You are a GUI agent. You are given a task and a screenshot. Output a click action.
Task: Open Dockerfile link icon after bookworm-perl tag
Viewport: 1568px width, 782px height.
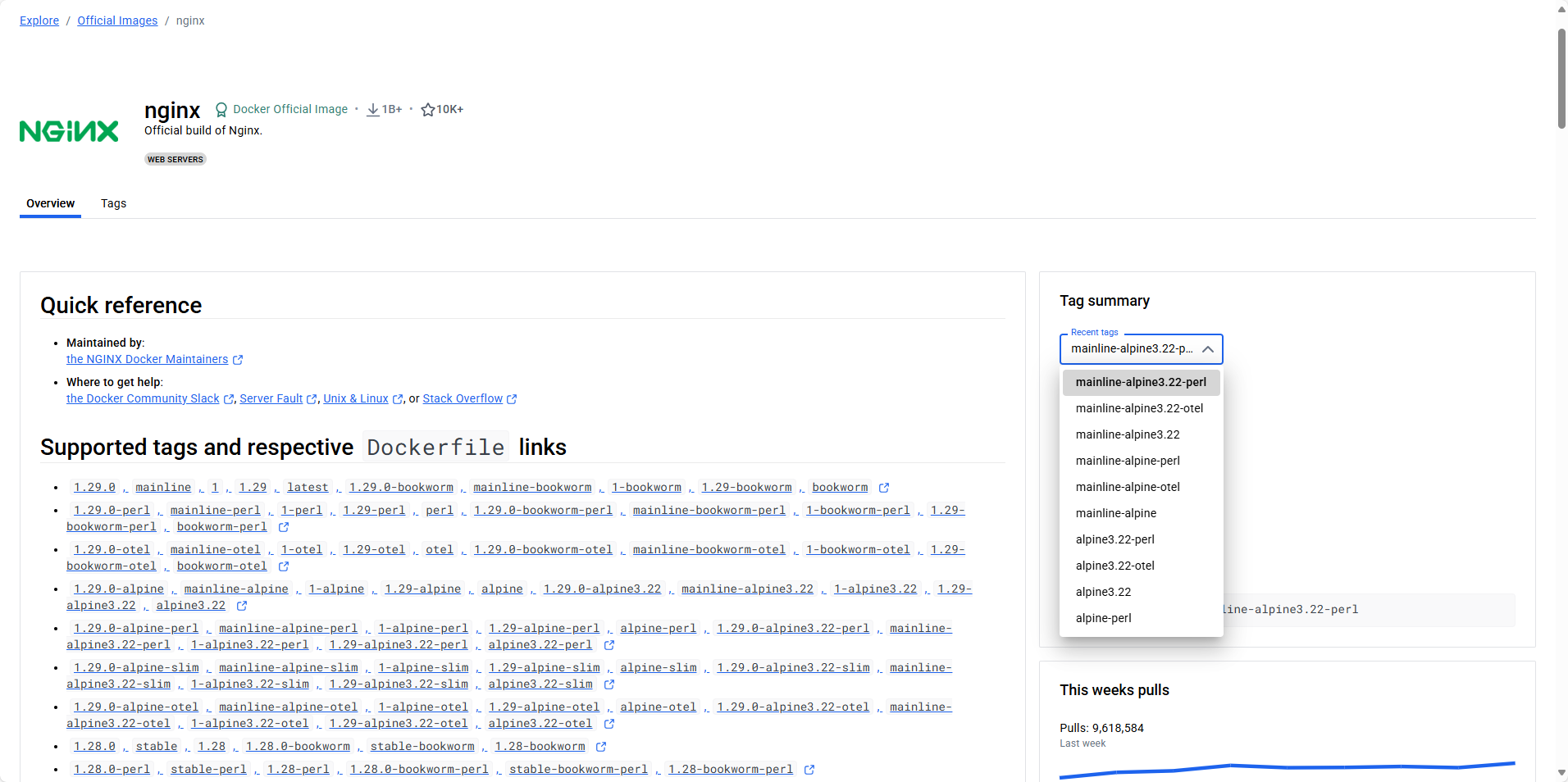[x=284, y=527]
